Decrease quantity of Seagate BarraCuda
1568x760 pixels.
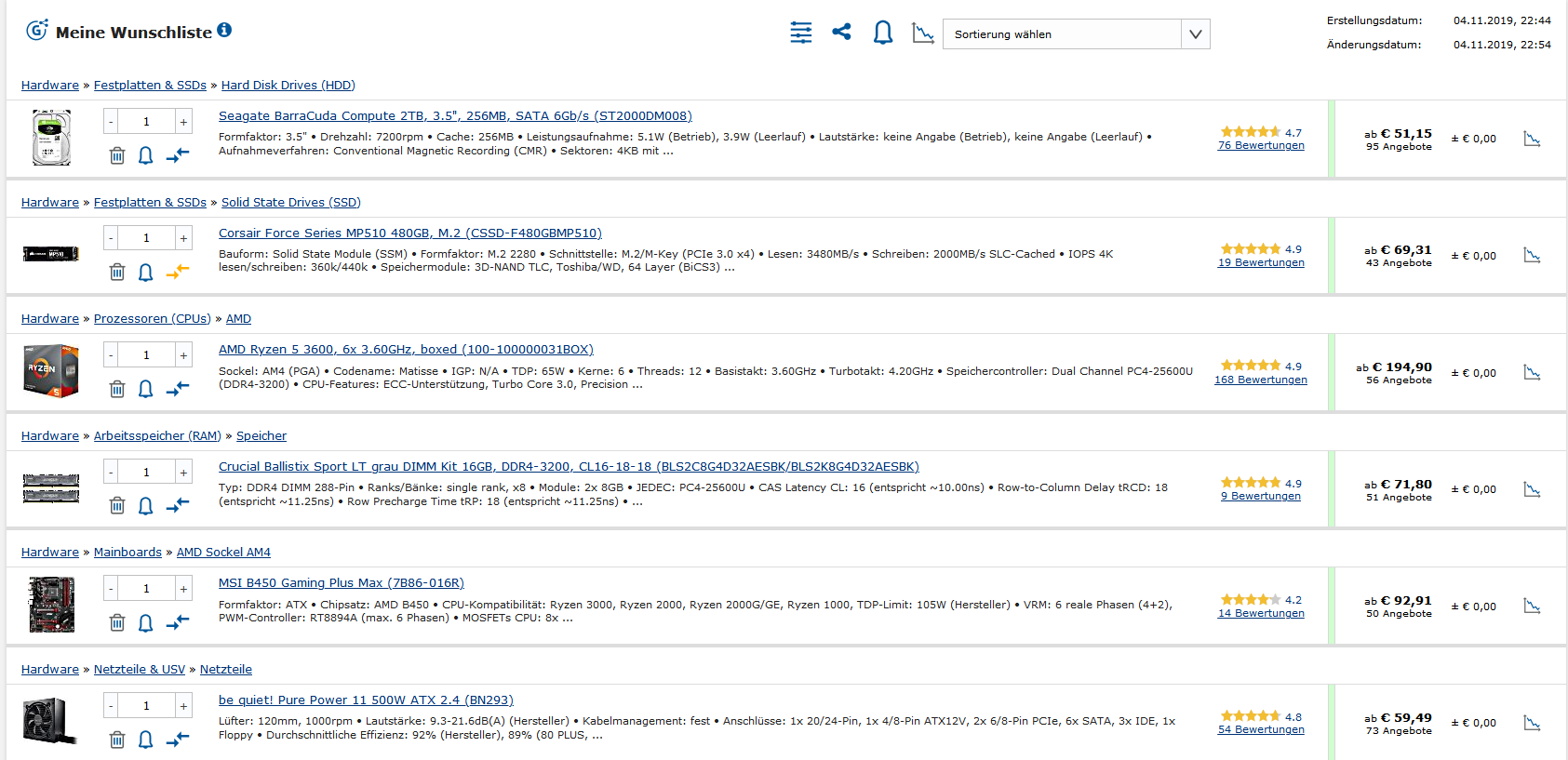tap(111, 121)
